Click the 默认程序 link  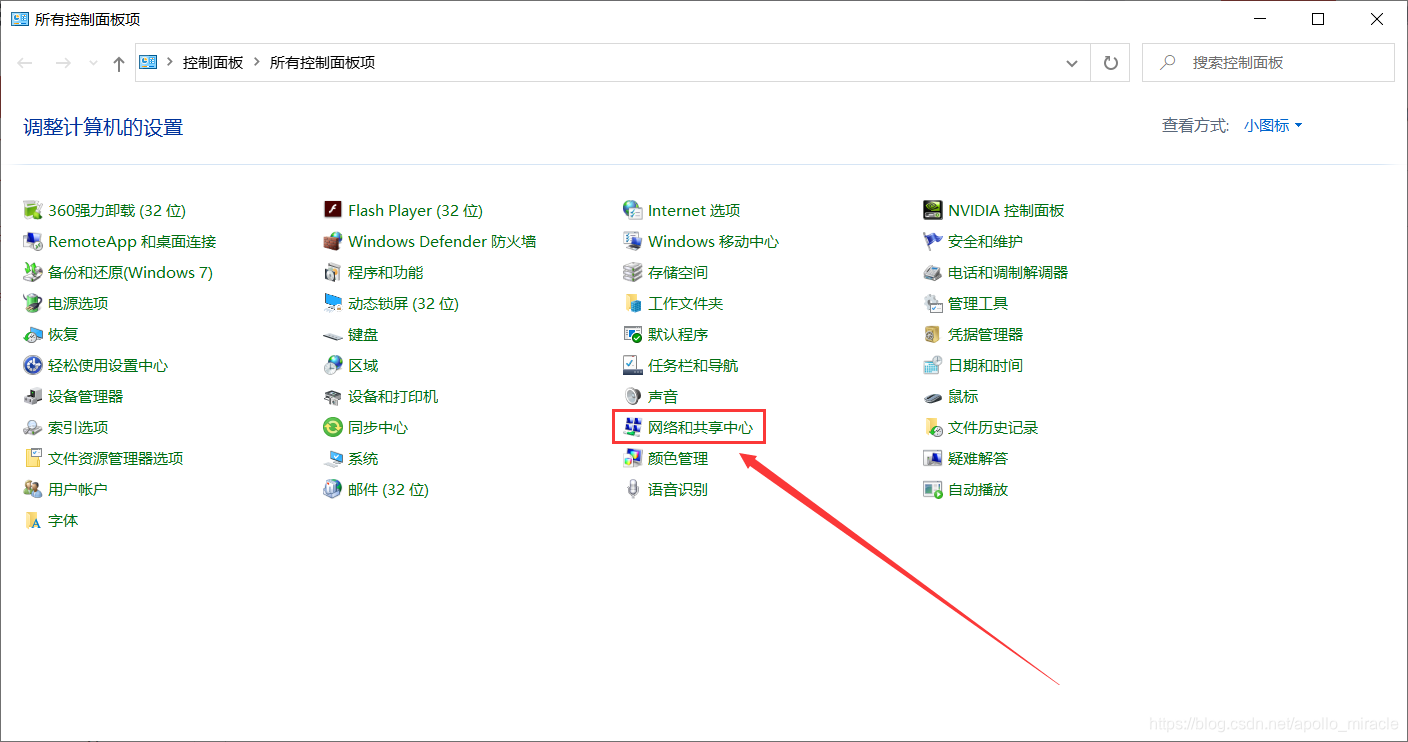678,334
